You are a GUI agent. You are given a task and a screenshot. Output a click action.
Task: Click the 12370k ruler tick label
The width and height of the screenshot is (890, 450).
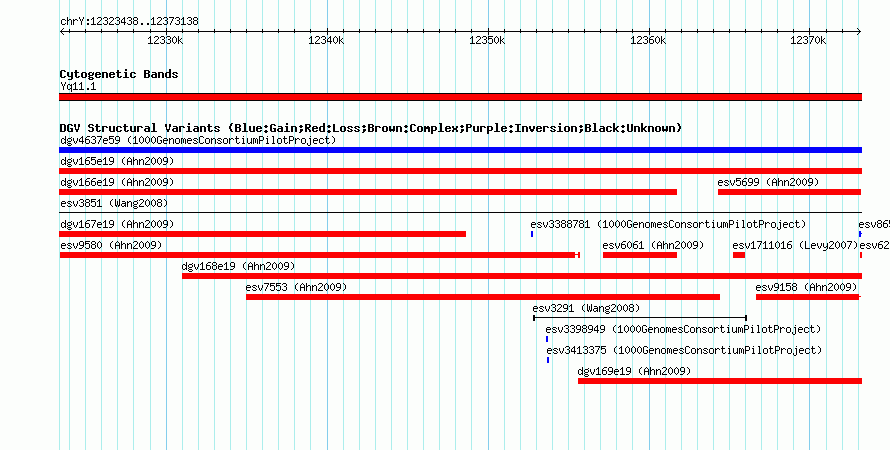pos(809,40)
